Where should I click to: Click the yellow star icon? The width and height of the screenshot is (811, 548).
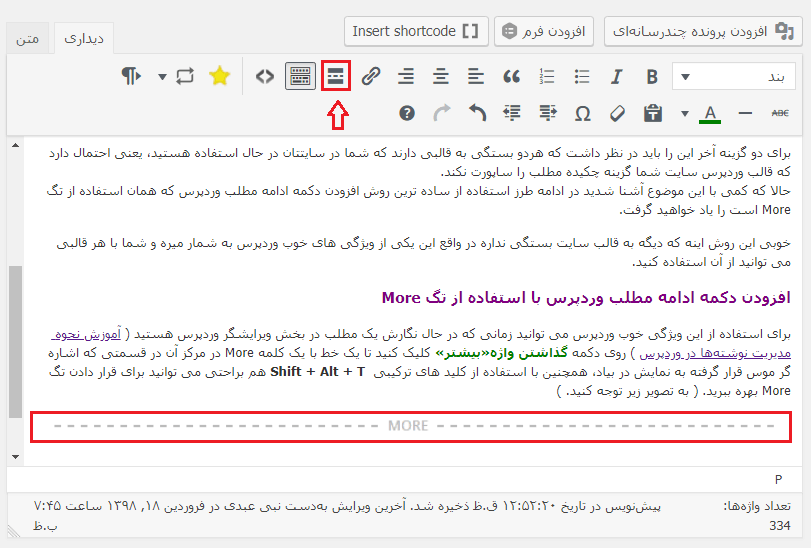[219, 77]
